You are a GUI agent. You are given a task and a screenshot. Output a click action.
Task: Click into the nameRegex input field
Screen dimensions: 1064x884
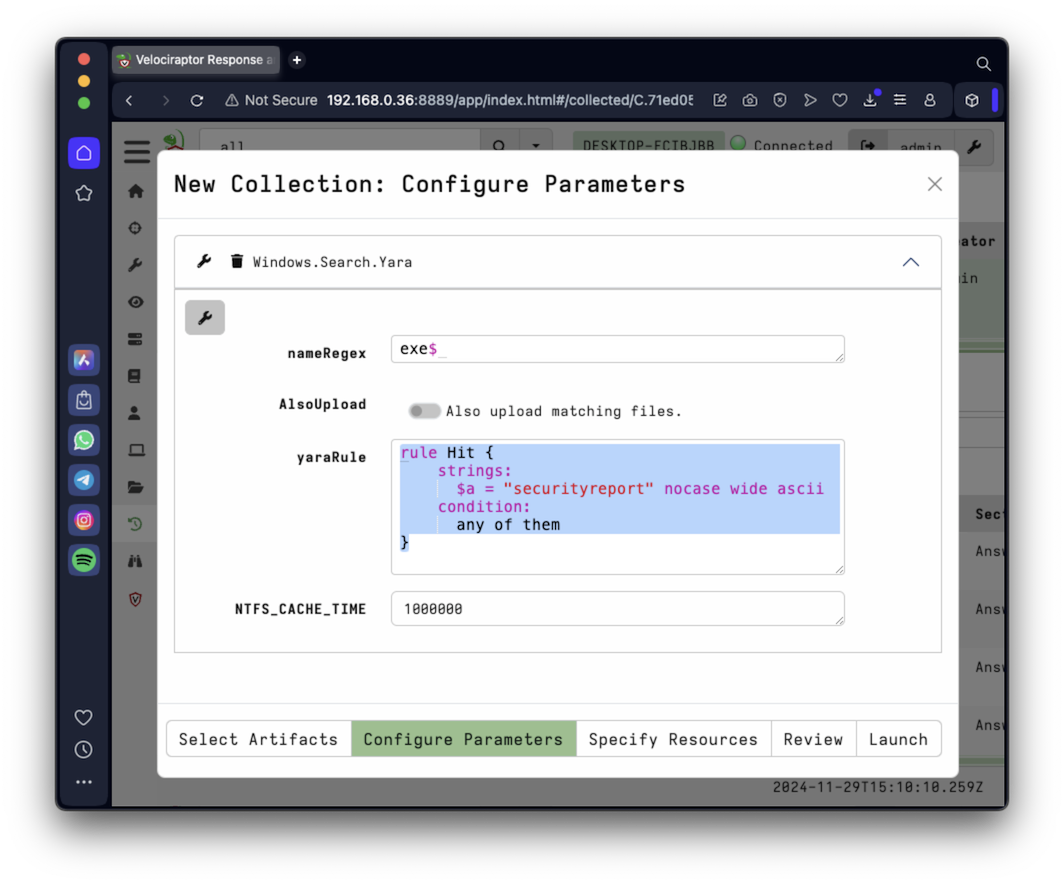click(x=617, y=349)
